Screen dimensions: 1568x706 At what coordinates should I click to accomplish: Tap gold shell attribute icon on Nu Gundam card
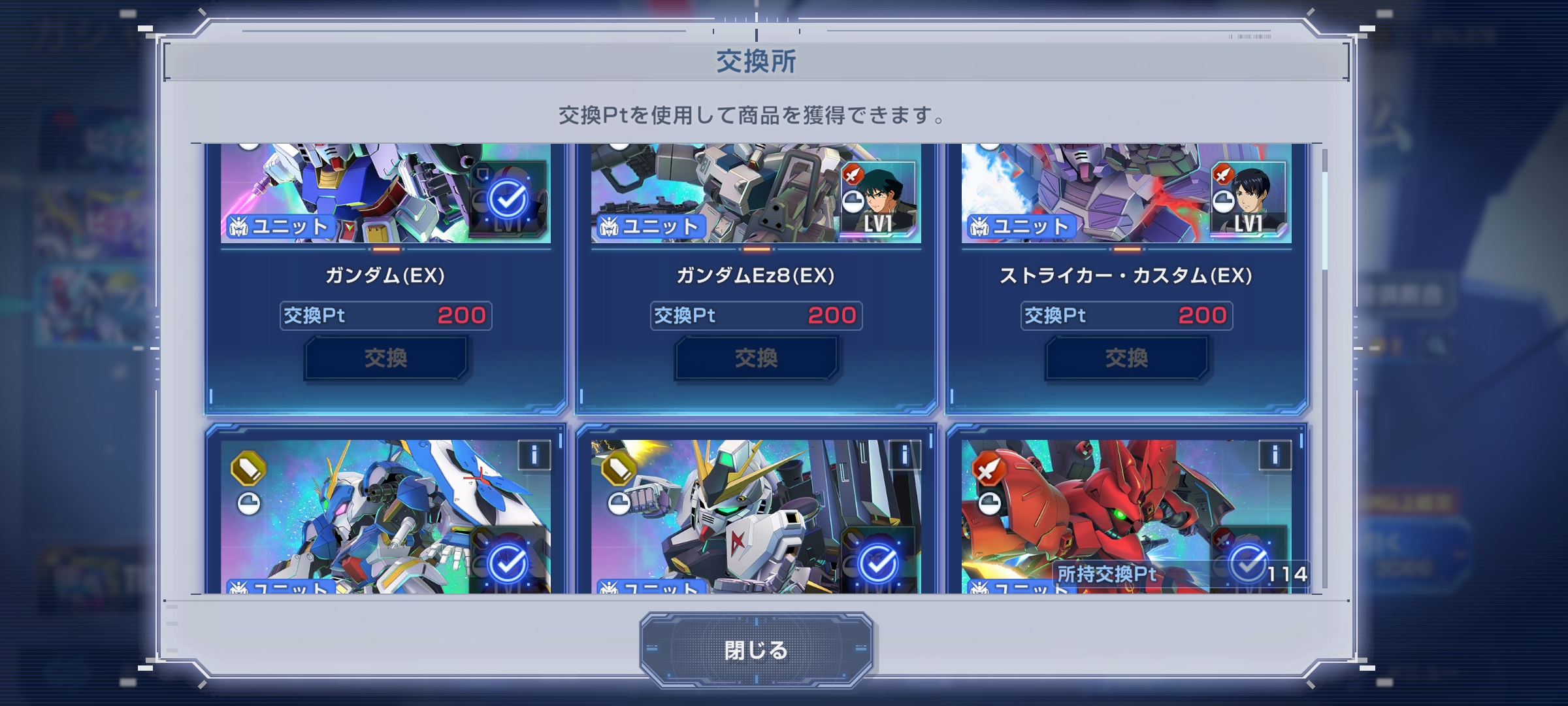[618, 469]
